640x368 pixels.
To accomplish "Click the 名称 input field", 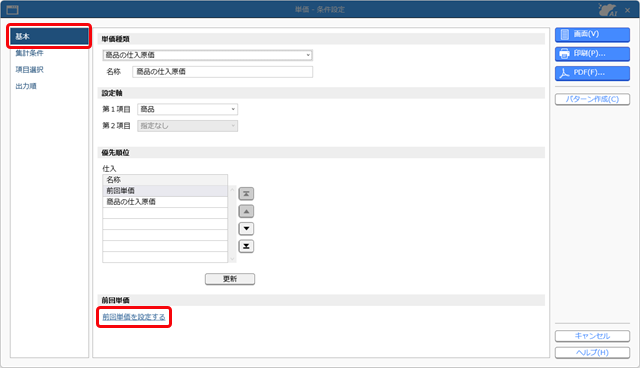I will (x=222, y=72).
